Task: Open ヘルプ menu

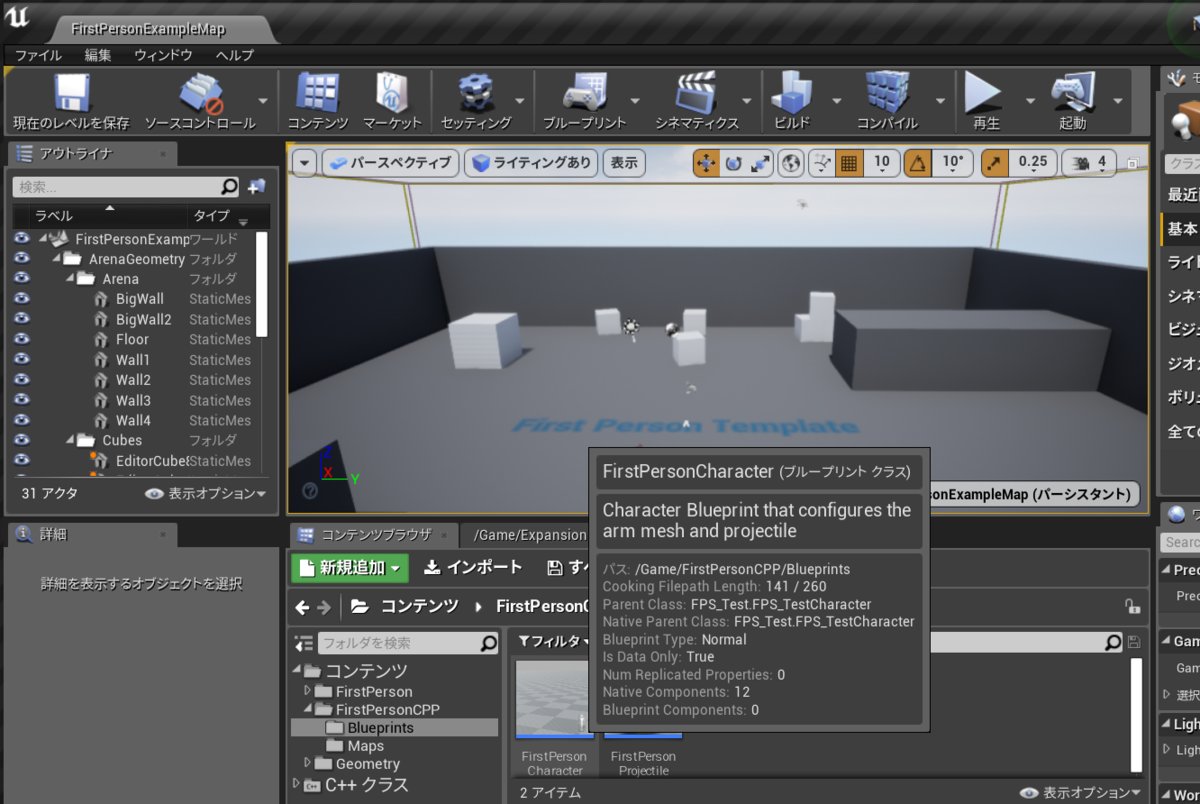Action: pos(235,55)
